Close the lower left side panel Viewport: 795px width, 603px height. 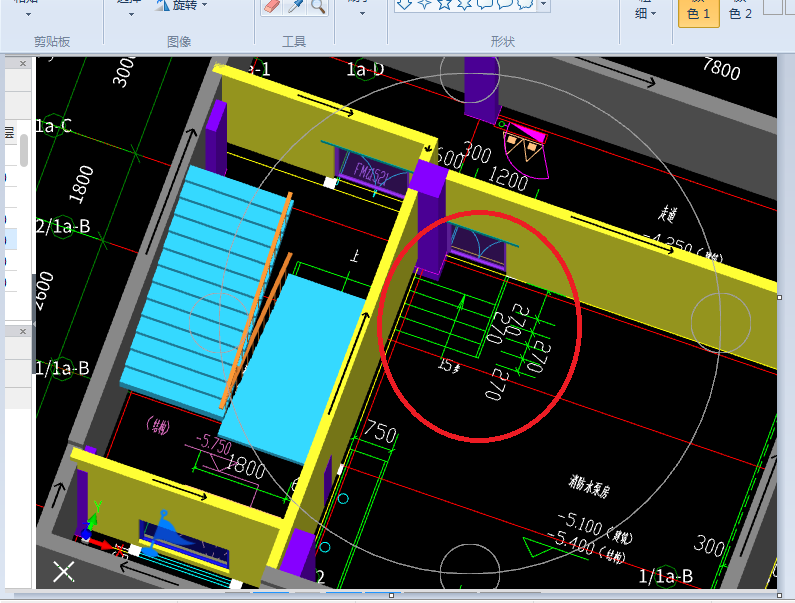pos(23,331)
